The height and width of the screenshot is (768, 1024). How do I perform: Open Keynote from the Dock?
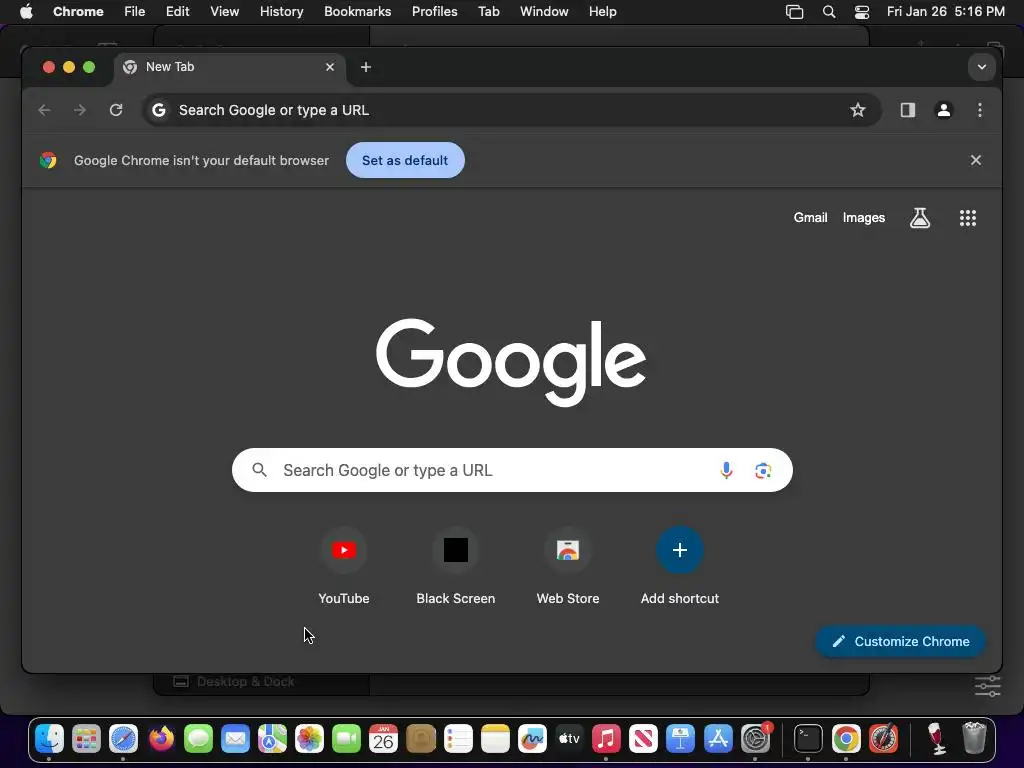(x=680, y=739)
